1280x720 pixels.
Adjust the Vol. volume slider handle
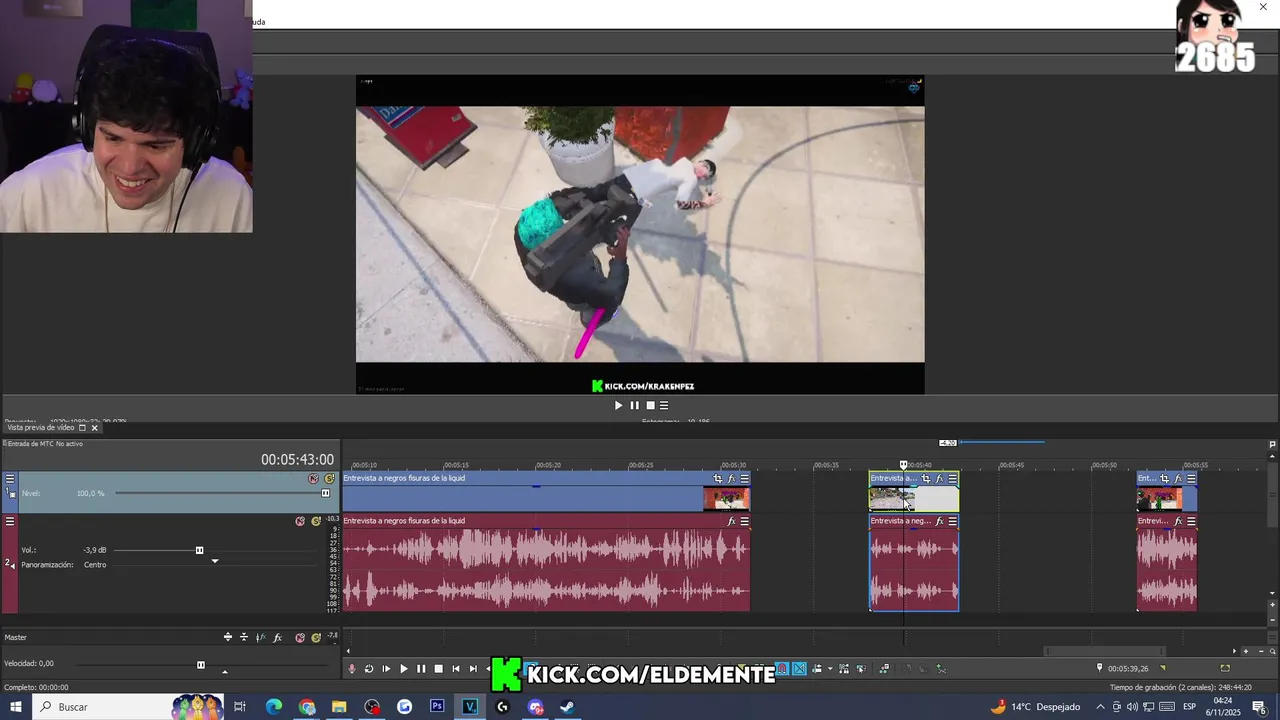[199, 550]
